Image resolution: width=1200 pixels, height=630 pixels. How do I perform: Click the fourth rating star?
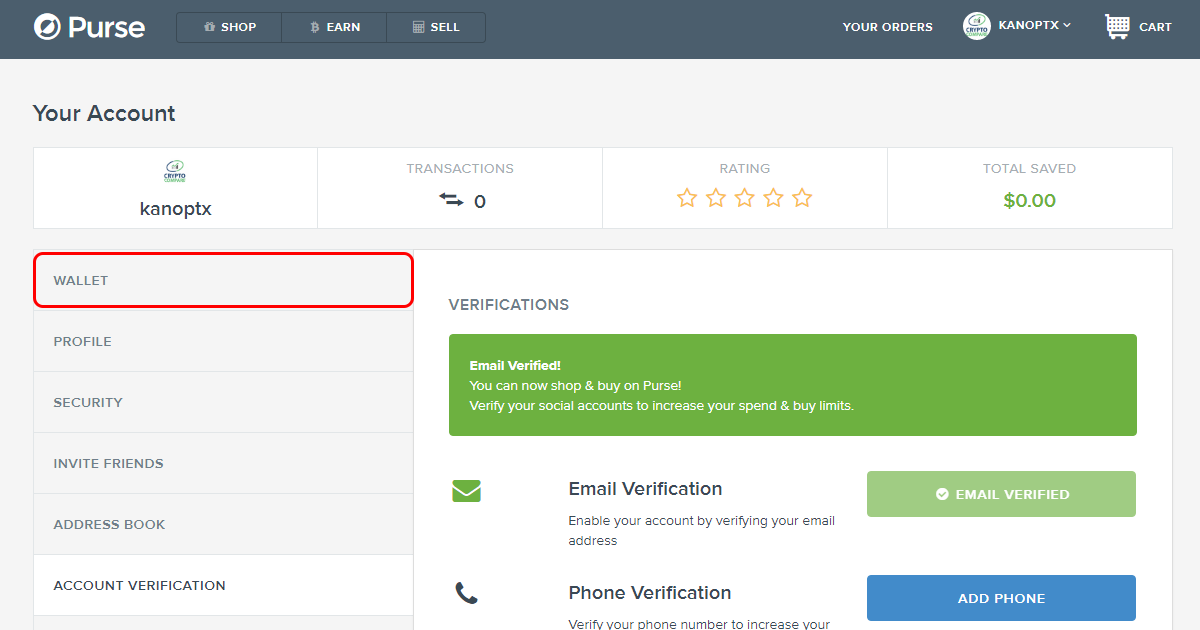pyautogui.click(x=773, y=198)
